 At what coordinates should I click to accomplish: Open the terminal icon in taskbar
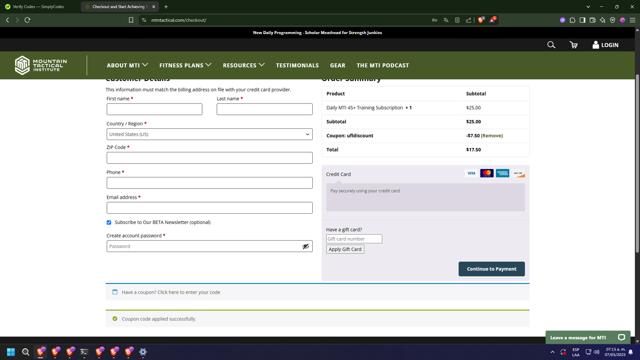84,352
